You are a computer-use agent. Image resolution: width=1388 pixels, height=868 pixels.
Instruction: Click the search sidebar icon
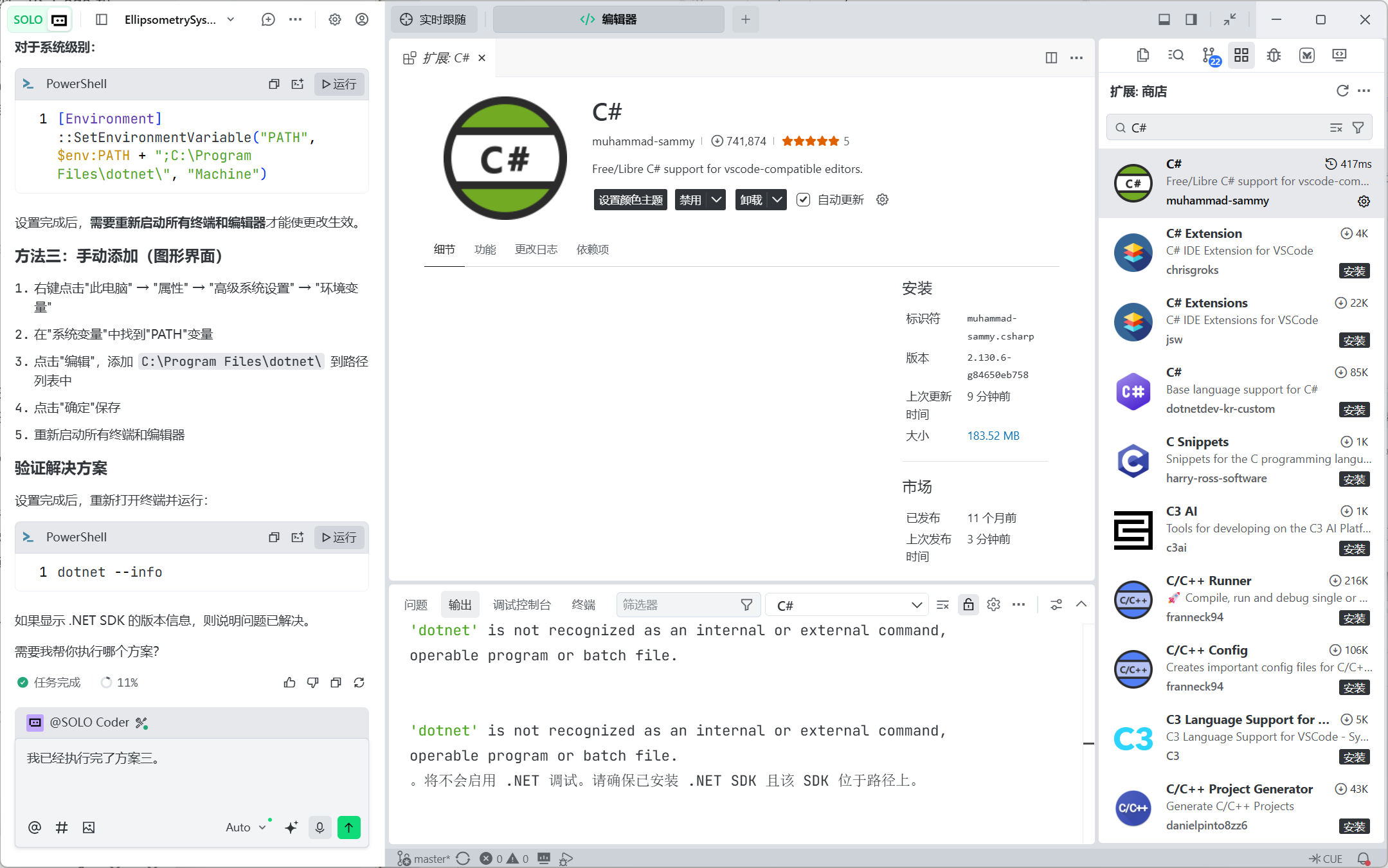pyautogui.click(x=1176, y=56)
